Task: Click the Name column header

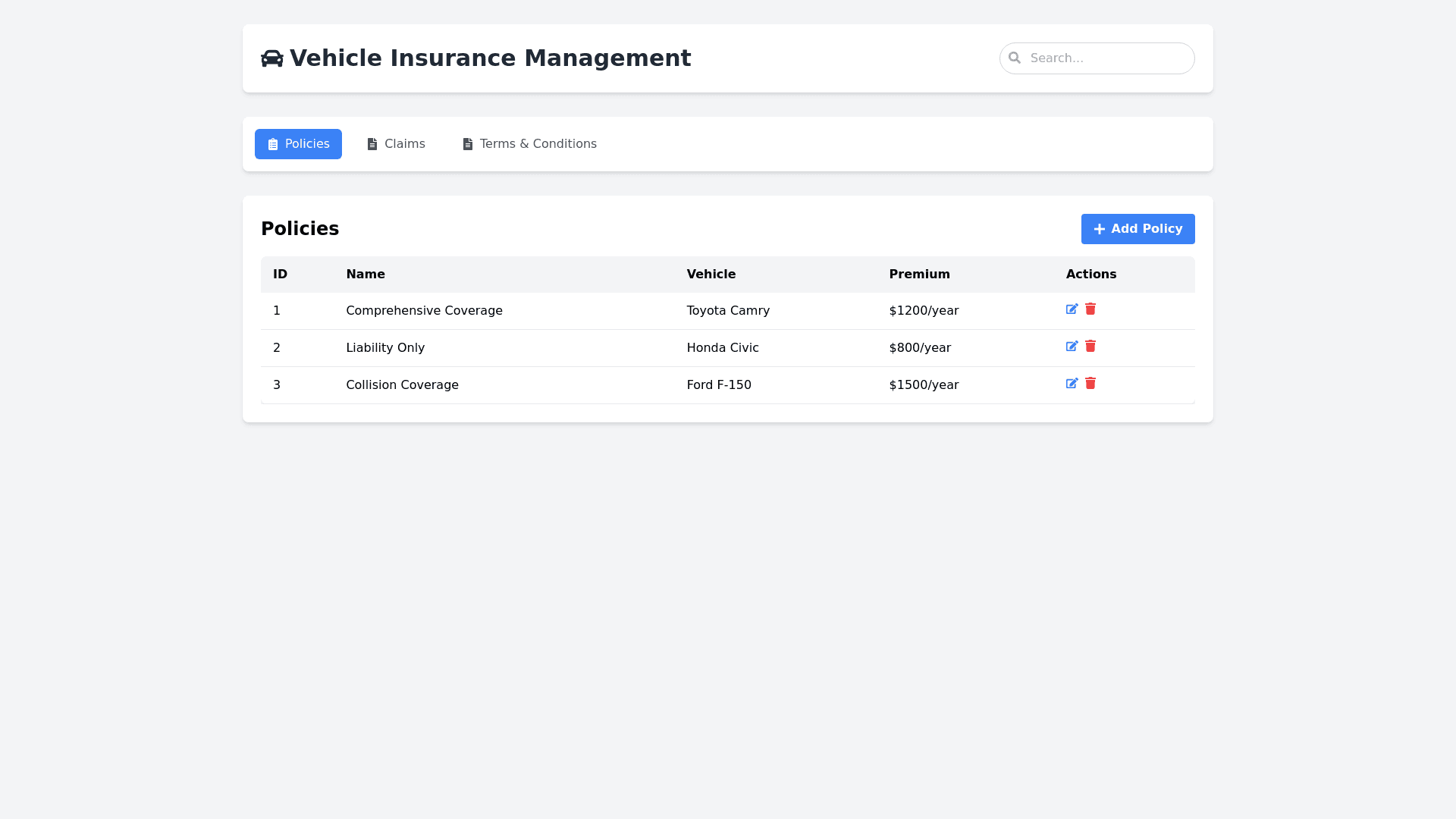Action: tap(366, 275)
